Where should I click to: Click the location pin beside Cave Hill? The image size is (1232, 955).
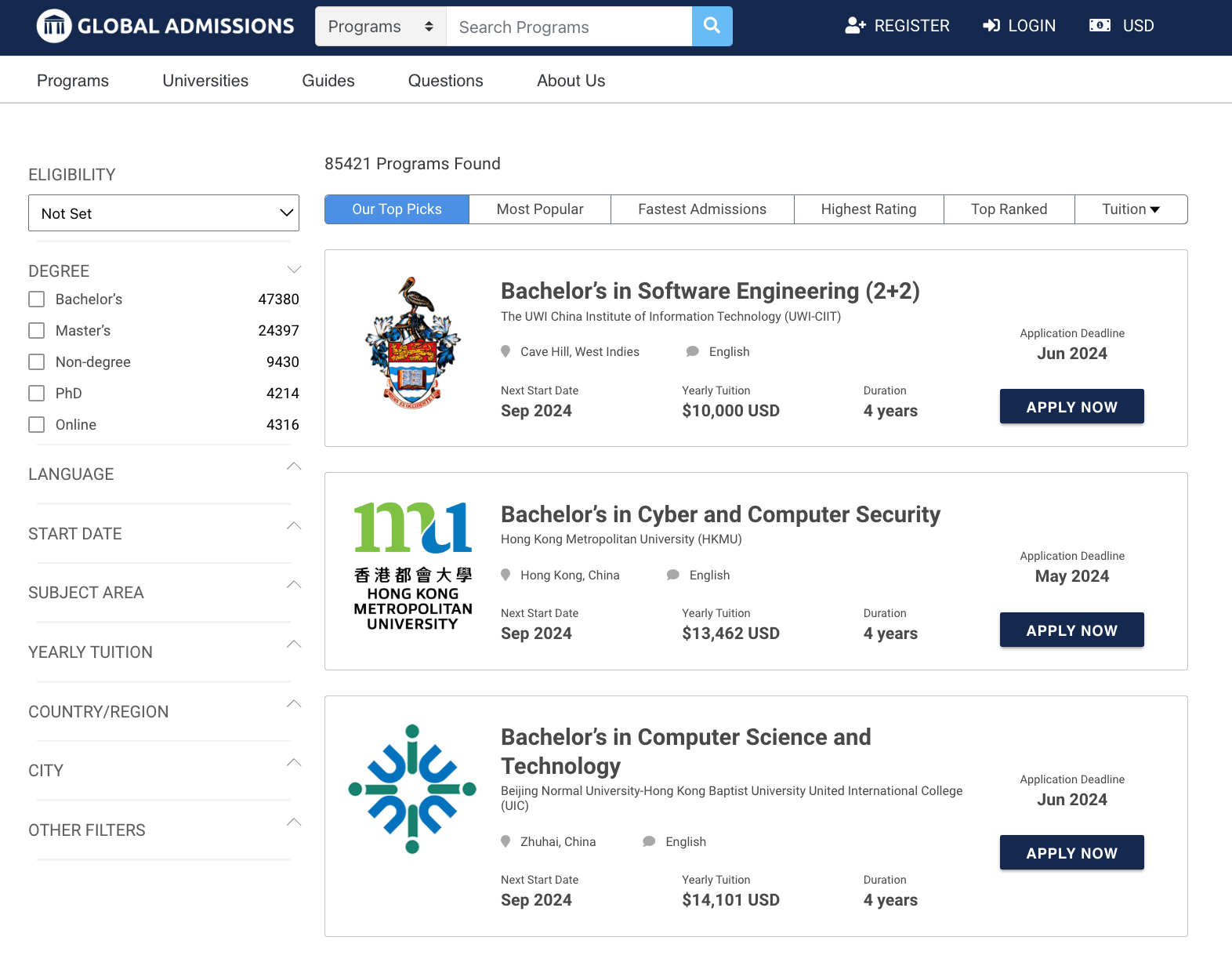(x=506, y=351)
